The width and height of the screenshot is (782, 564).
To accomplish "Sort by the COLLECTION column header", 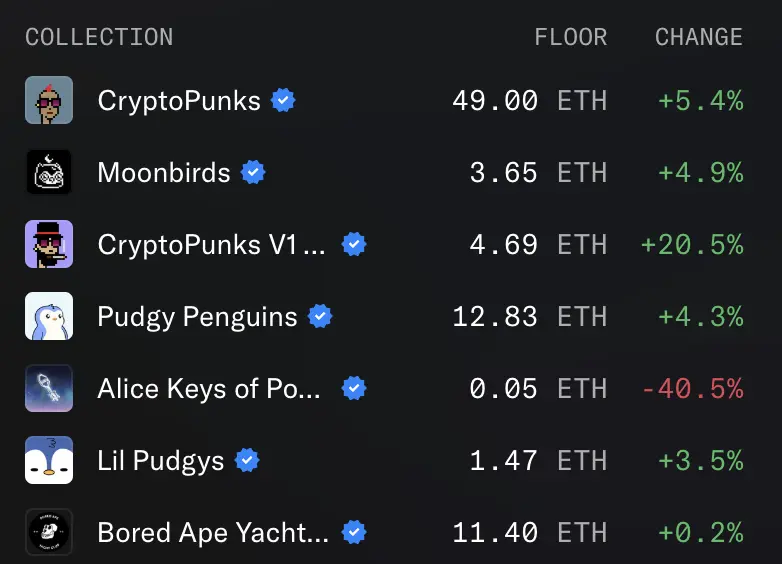I will click(99, 37).
